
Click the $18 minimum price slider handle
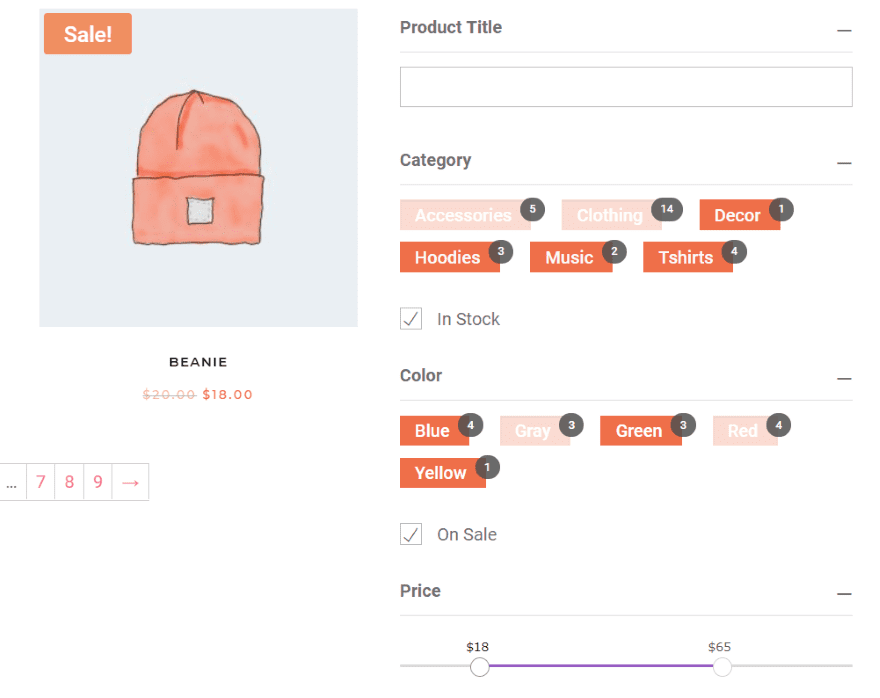tap(480, 666)
